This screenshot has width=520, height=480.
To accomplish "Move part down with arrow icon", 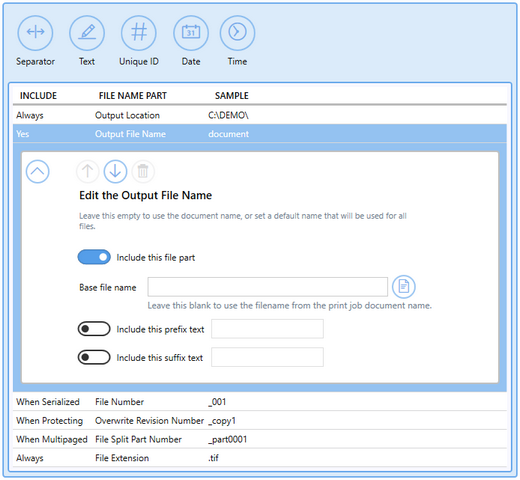I will click(x=115, y=171).
